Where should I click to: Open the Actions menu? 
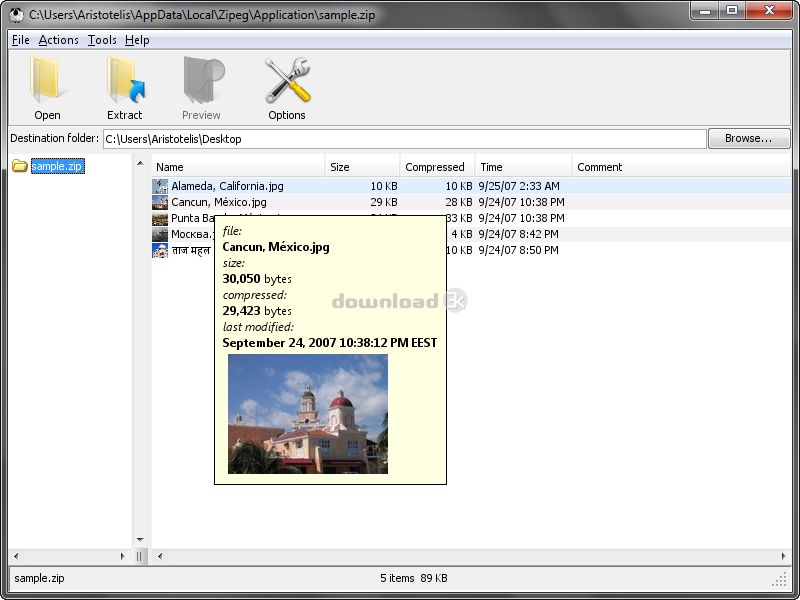tap(58, 40)
